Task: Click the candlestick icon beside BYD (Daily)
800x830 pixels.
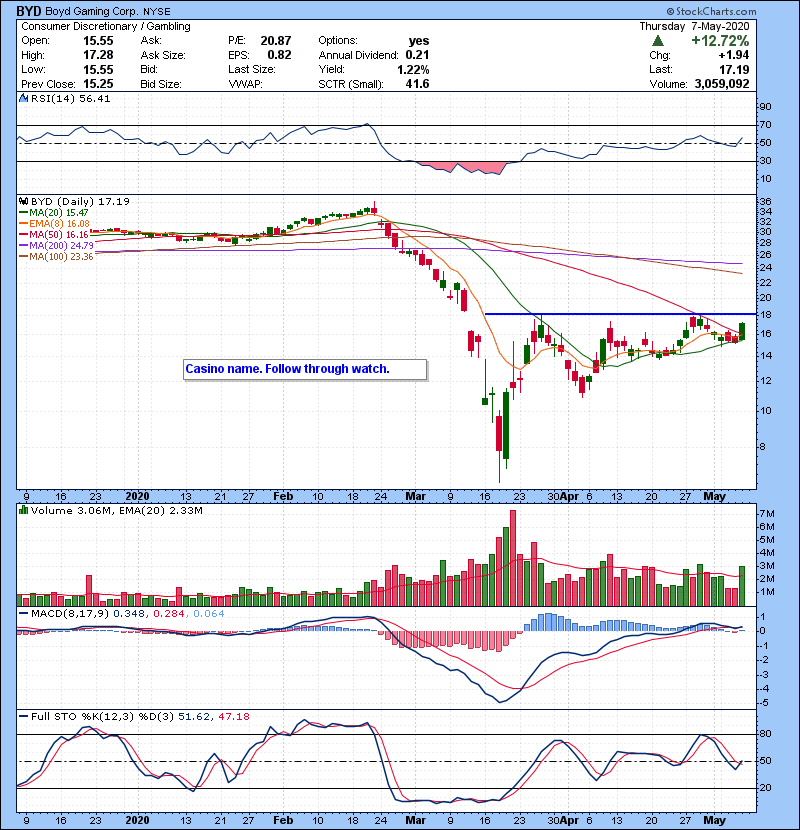Action: (x=23, y=201)
